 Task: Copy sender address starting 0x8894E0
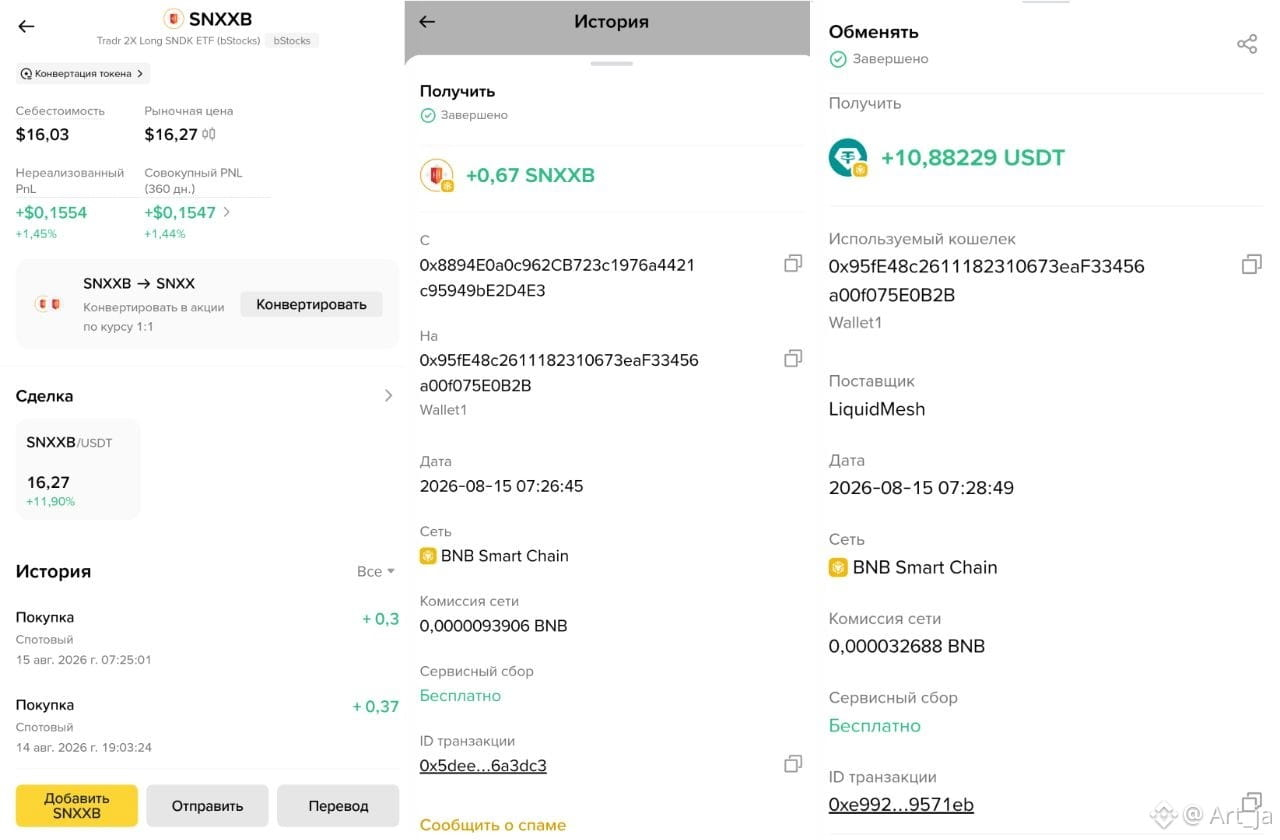[793, 263]
